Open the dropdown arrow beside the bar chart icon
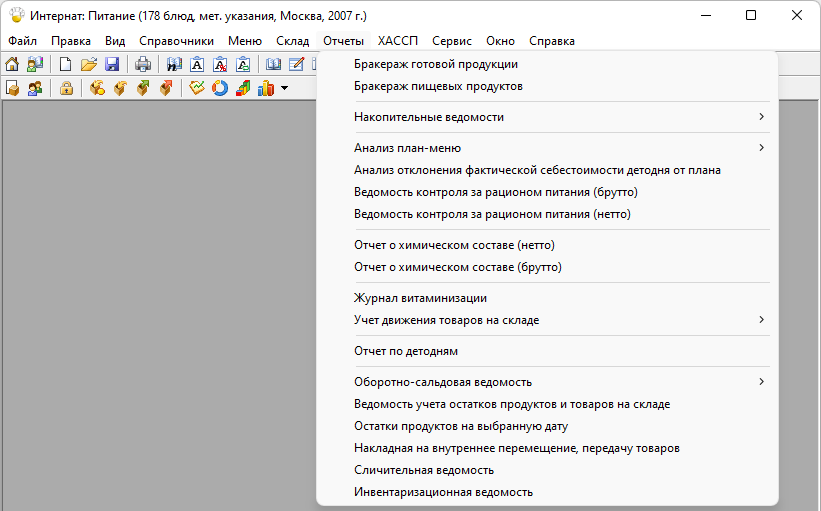821x511 pixels. coord(285,89)
